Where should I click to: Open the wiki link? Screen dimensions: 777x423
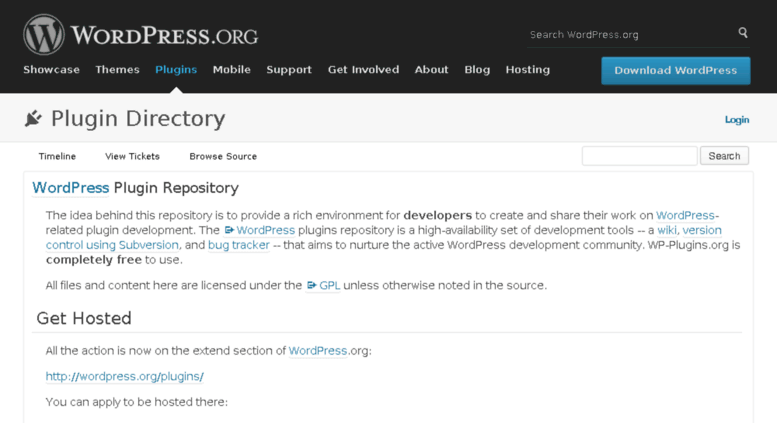667,230
